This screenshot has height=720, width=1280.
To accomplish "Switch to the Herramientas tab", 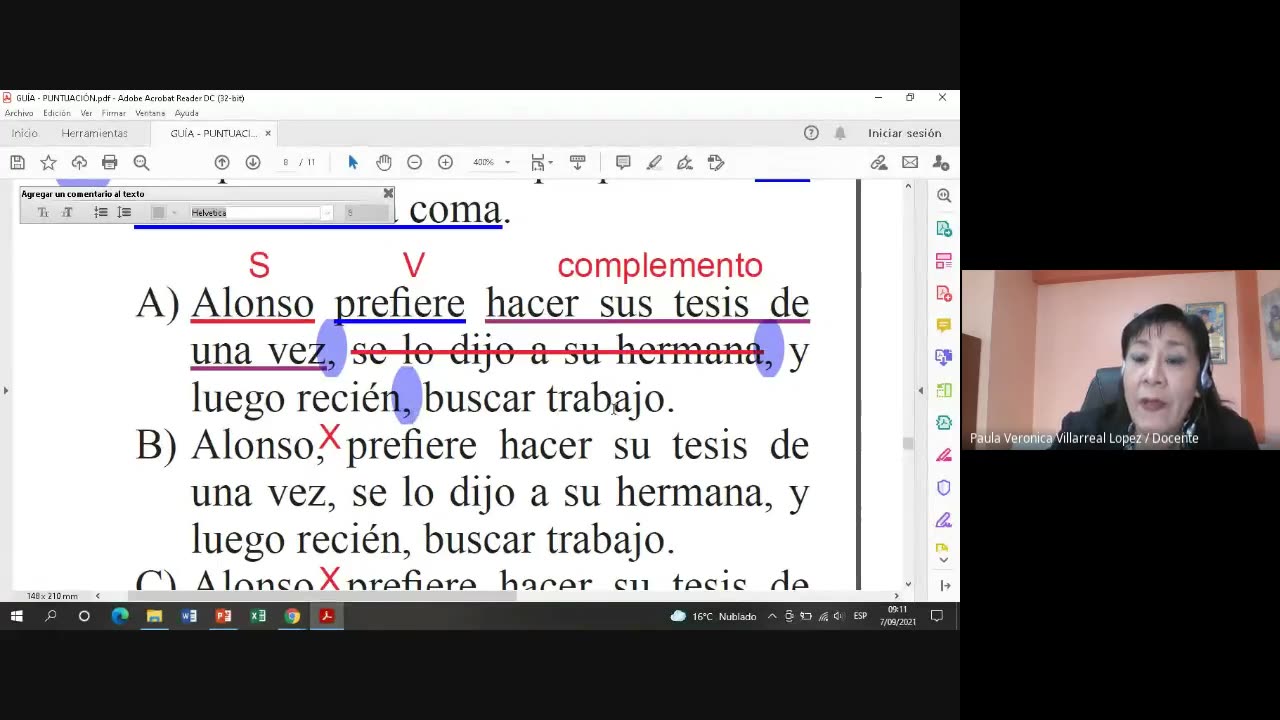I will coord(94,133).
